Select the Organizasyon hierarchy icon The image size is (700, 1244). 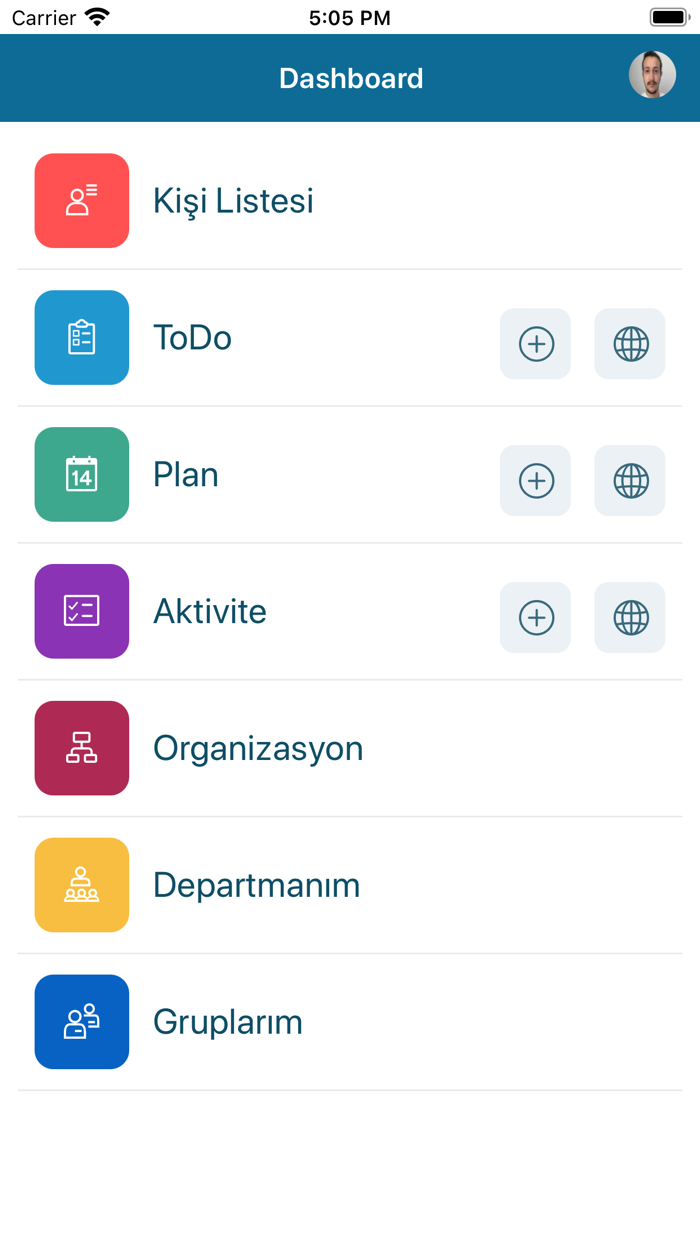(81, 748)
